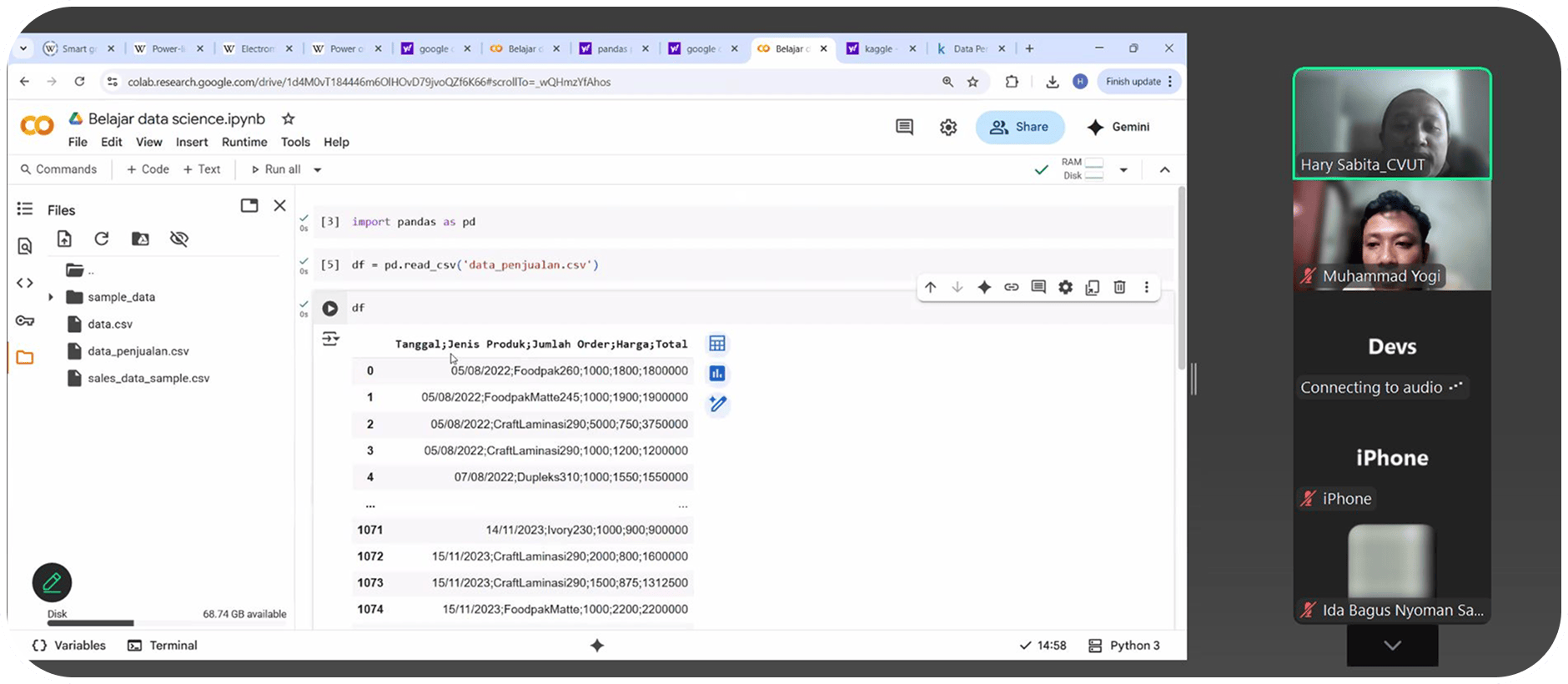
Task: Open the Secrets key icon in sidebar
Action: pos(25,321)
